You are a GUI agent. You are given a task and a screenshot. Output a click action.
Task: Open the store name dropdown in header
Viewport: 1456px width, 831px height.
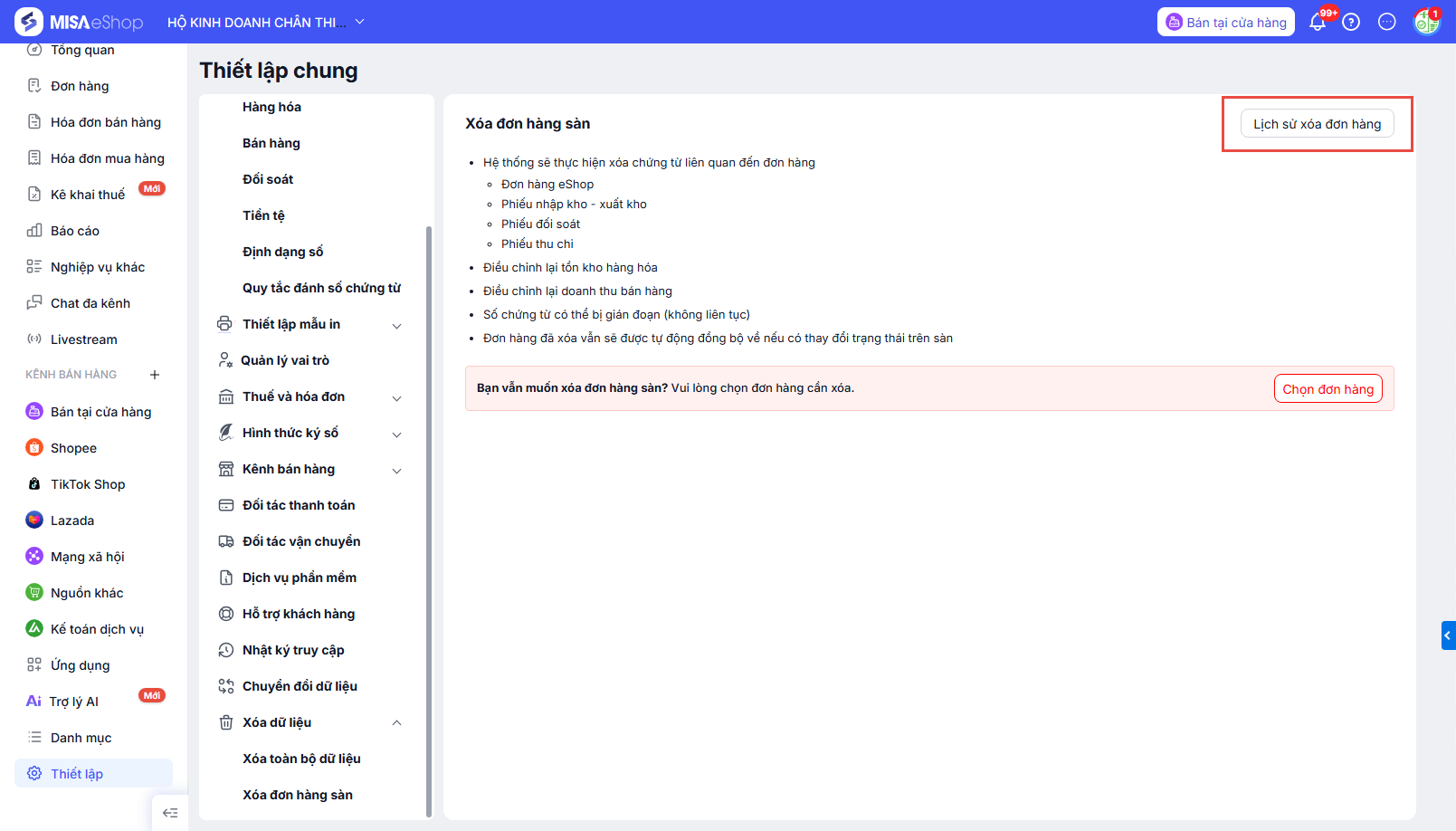click(359, 22)
